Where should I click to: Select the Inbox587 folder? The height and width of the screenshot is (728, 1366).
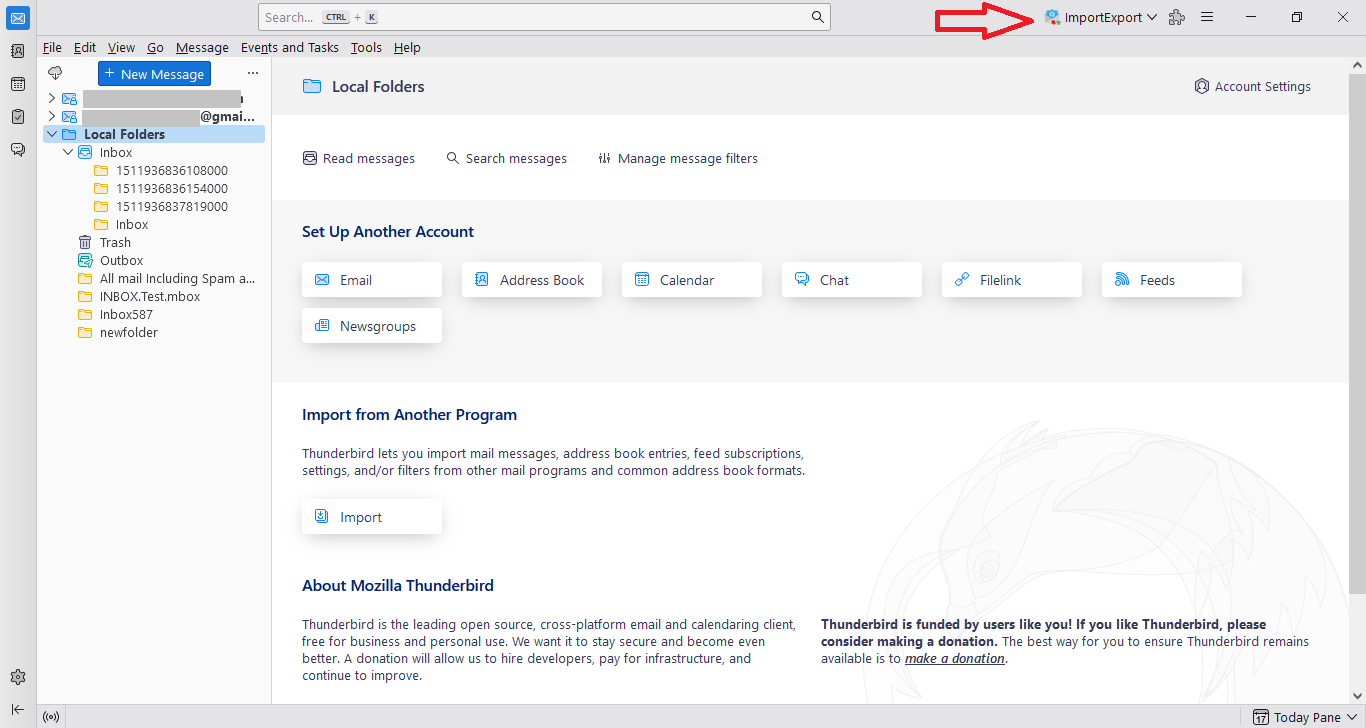126,314
